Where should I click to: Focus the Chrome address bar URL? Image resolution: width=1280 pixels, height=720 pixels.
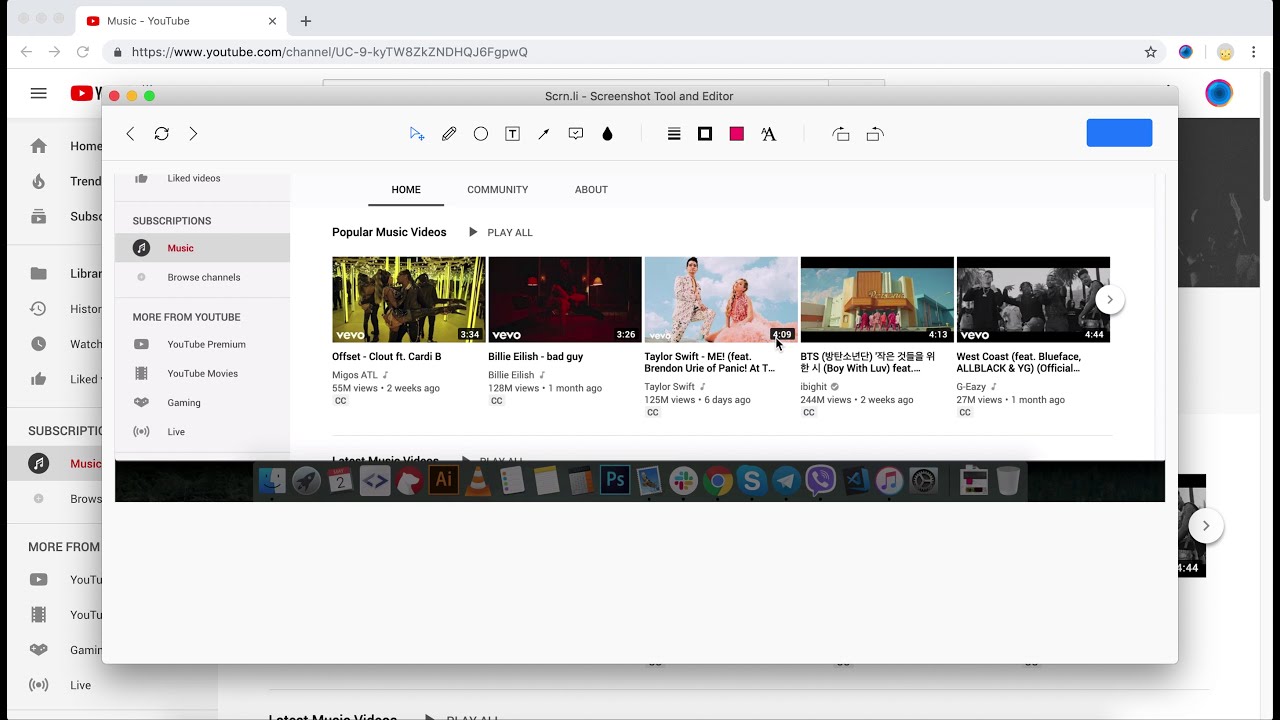tap(329, 52)
